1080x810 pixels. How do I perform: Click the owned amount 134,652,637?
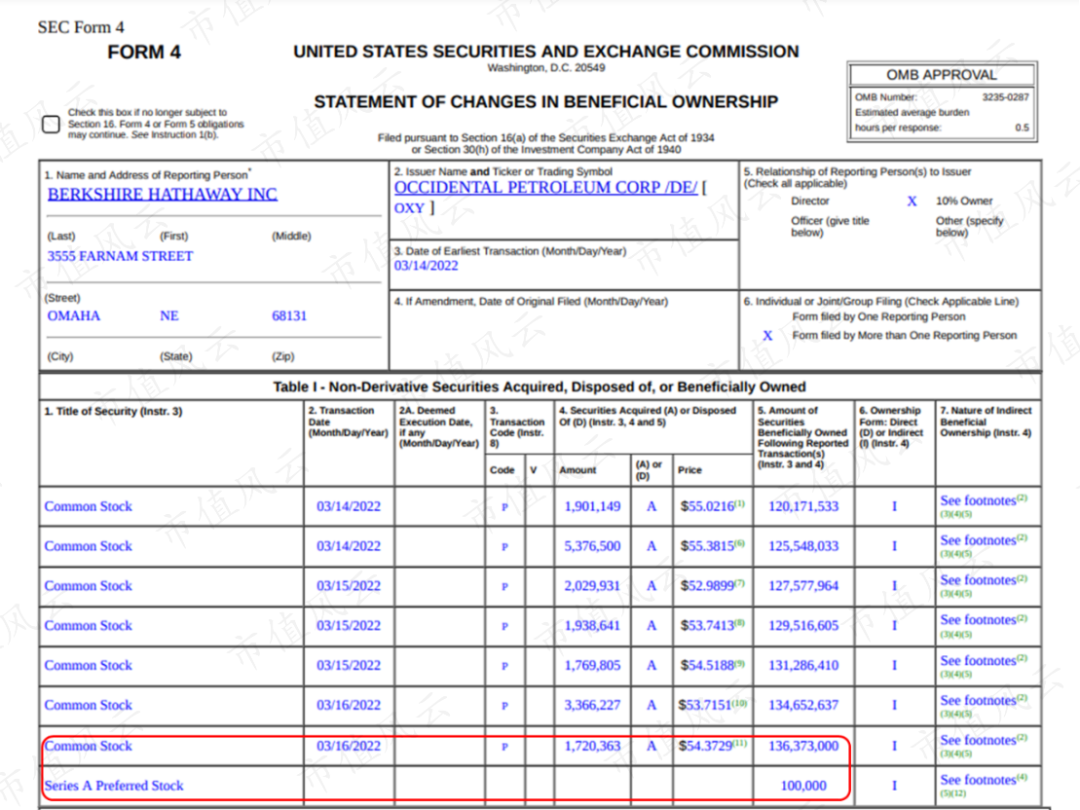pos(803,705)
